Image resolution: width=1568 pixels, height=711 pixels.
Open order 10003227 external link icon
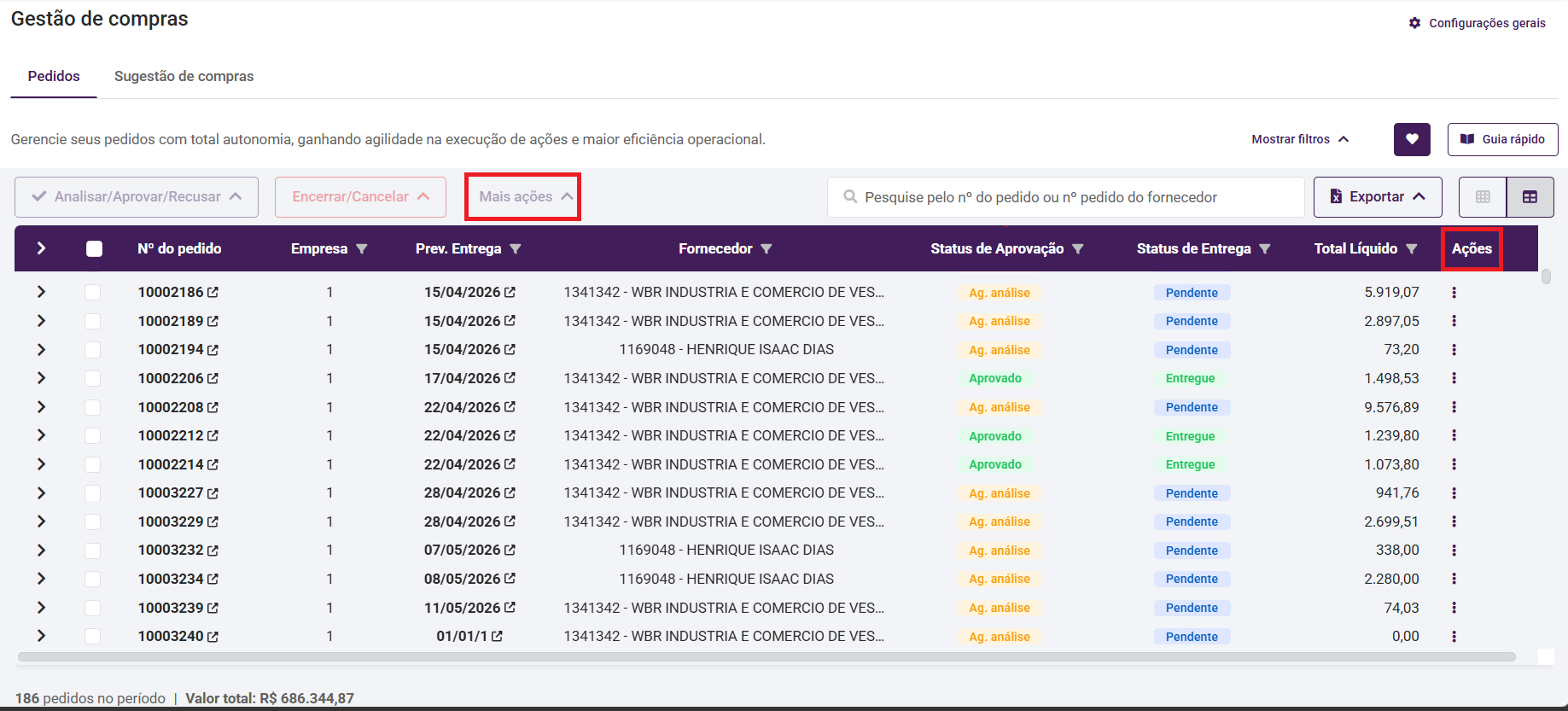(x=213, y=493)
